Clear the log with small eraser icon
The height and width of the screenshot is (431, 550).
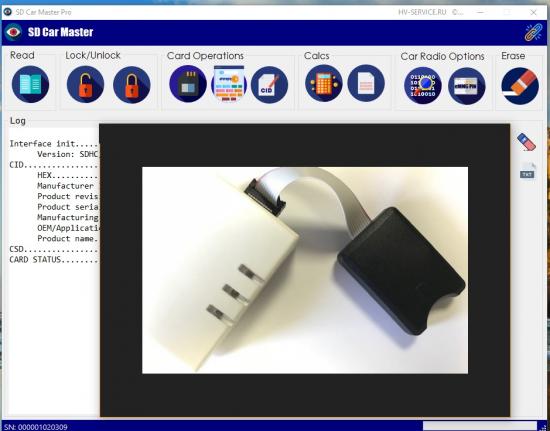526,142
